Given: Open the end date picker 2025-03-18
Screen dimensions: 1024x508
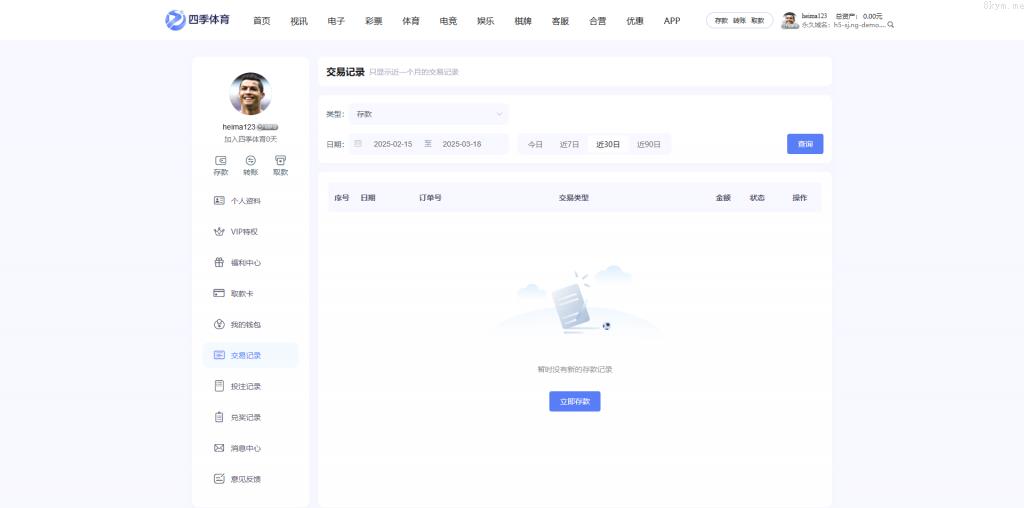Looking at the screenshot, I should pos(461,144).
